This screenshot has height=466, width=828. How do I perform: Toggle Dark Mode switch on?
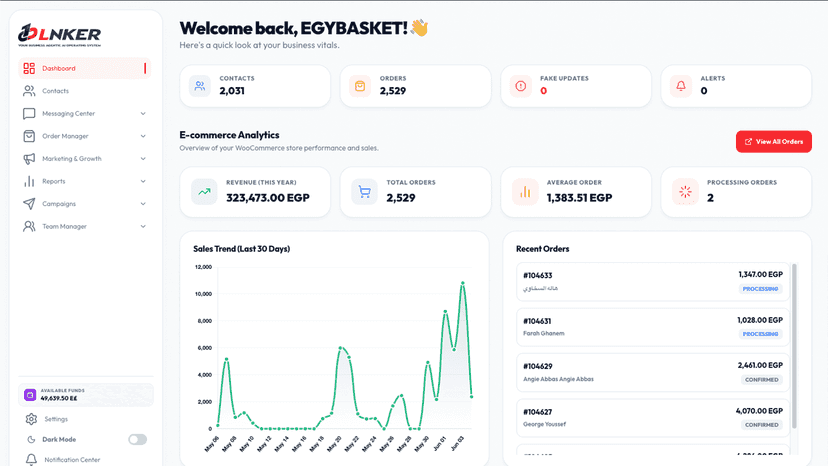pyautogui.click(x=137, y=440)
